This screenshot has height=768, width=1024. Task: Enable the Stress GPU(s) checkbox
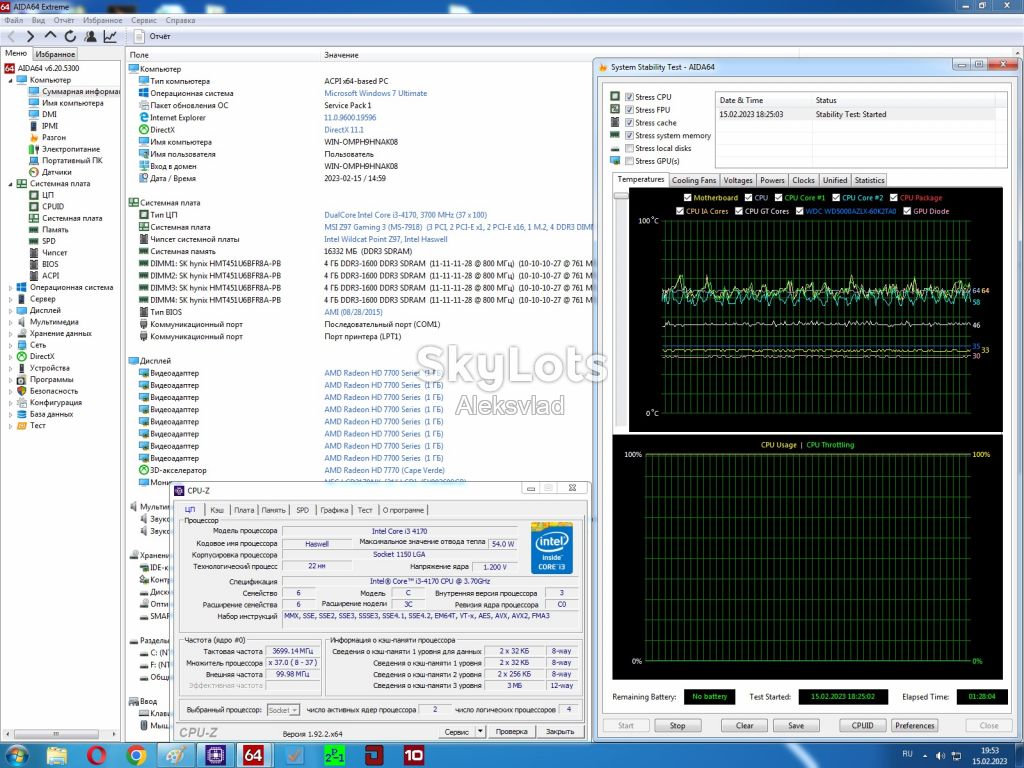(630, 161)
